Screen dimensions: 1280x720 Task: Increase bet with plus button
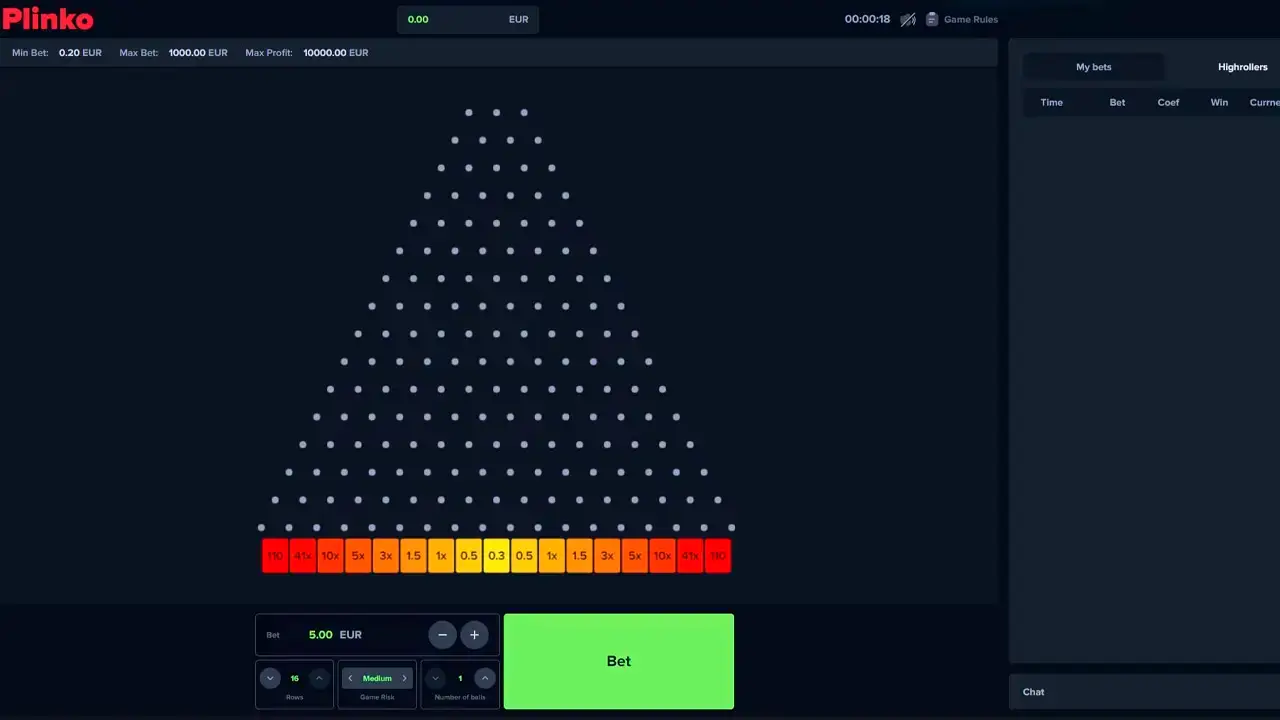click(474, 635)
